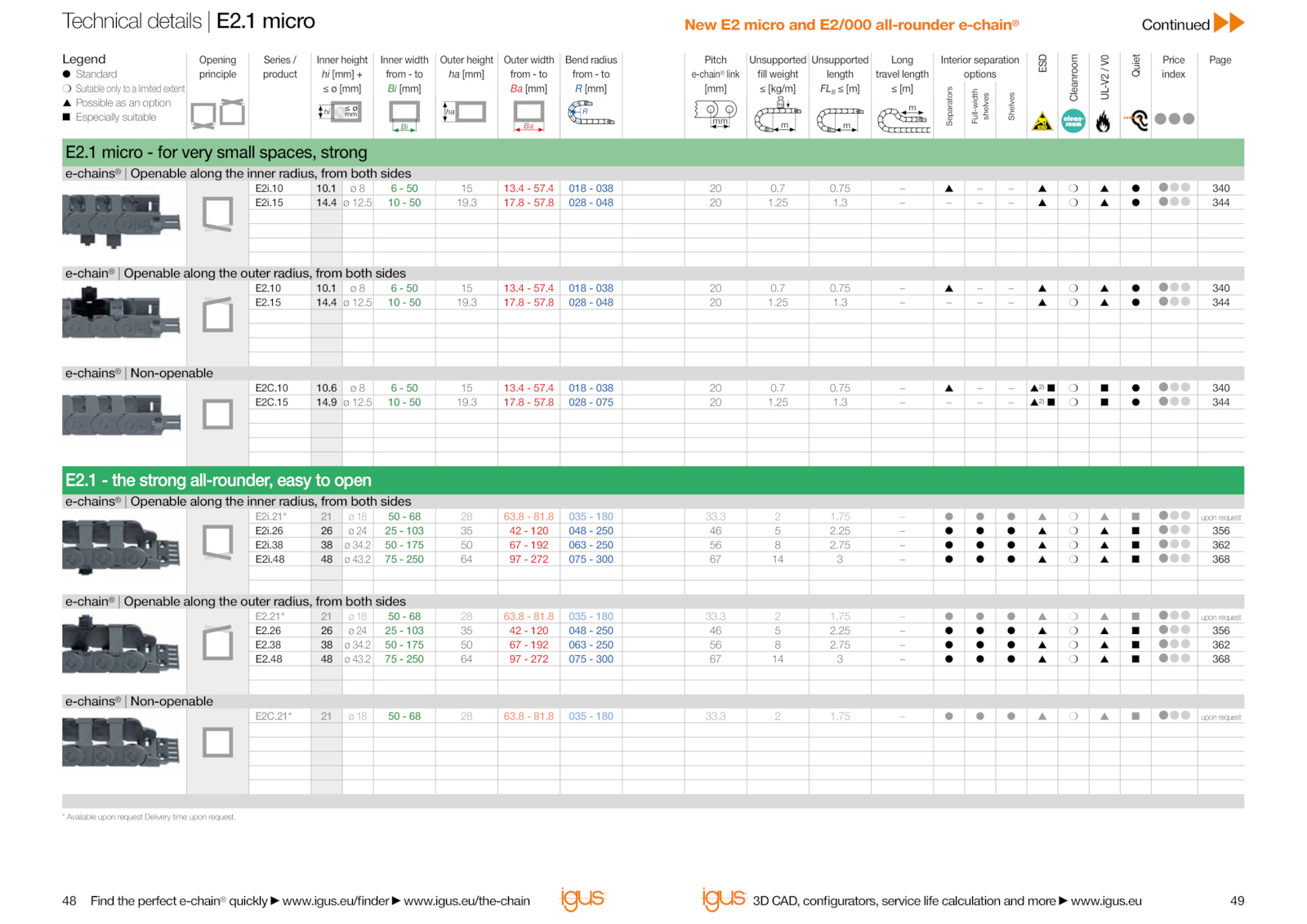
Task: Click 'New E2 micro and E2/000 all-rounder e-chain' title
Action: coord(851,25)
